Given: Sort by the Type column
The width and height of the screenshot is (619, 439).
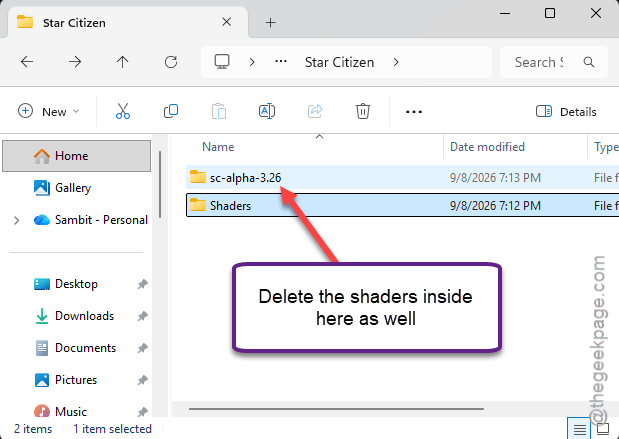Looking at the screenshot, I should 606,147.
